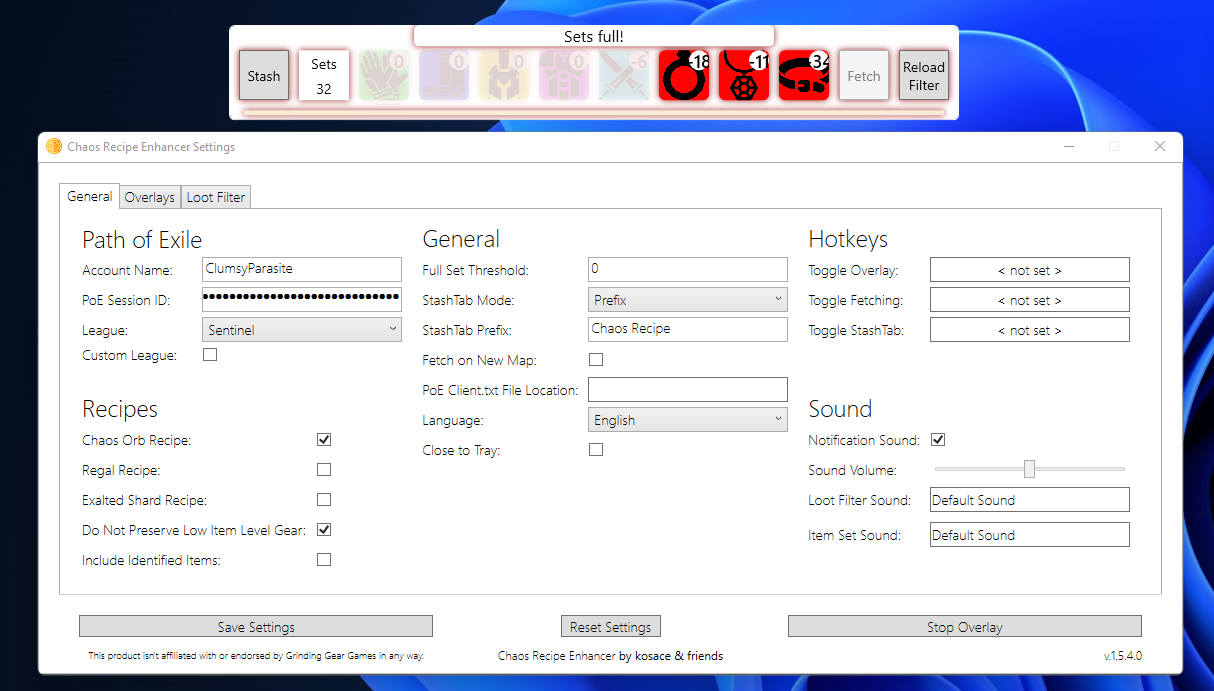Viewport: 1214px width, 691px height.
Task: Click the Save Settings button
Action: click(256, 626)
